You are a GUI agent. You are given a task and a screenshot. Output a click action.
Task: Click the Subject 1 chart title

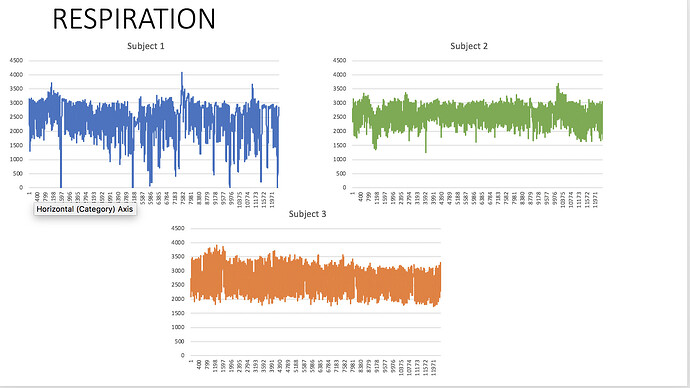(146, 46)
